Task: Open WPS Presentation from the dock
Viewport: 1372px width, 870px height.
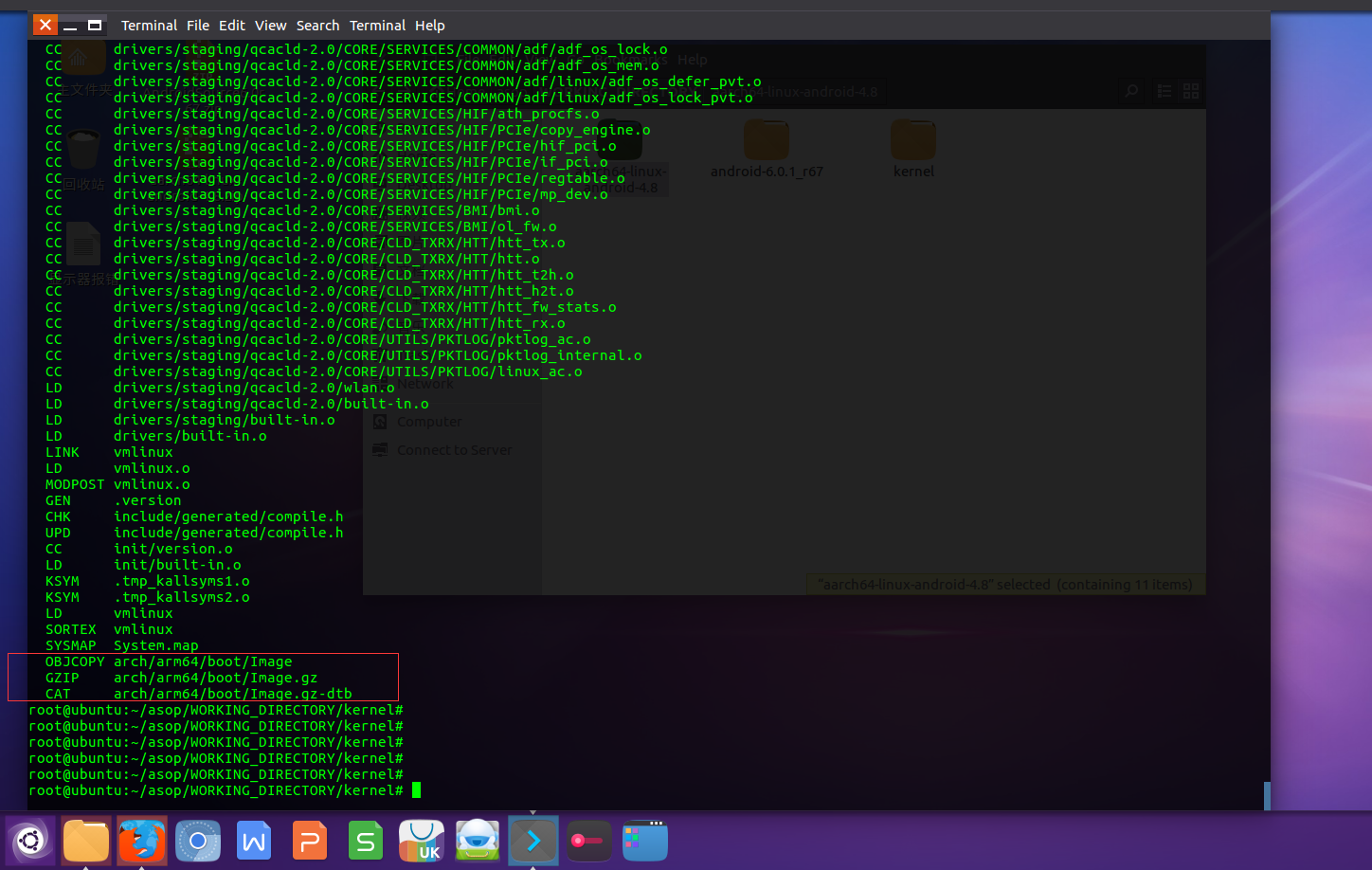Action: [310, 841]
